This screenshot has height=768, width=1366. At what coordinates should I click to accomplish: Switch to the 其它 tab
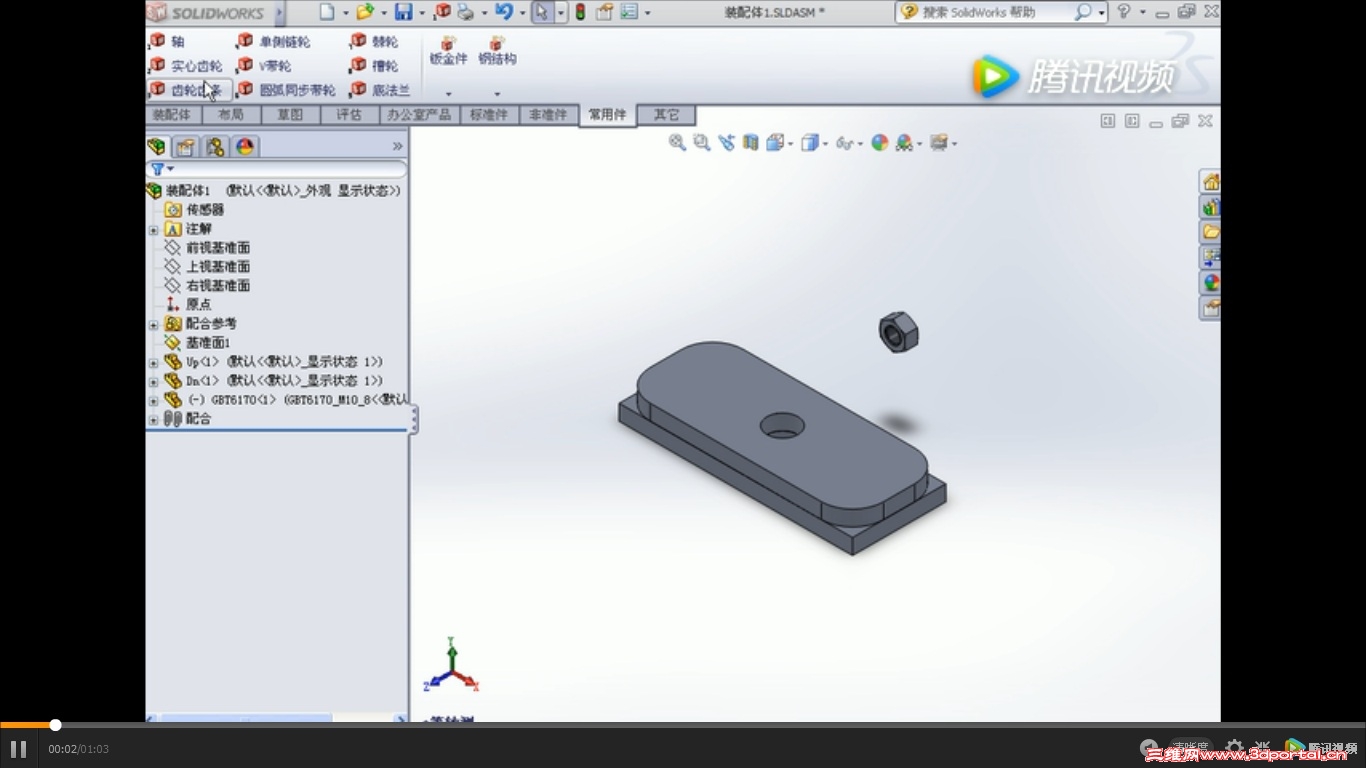point(666,115)
